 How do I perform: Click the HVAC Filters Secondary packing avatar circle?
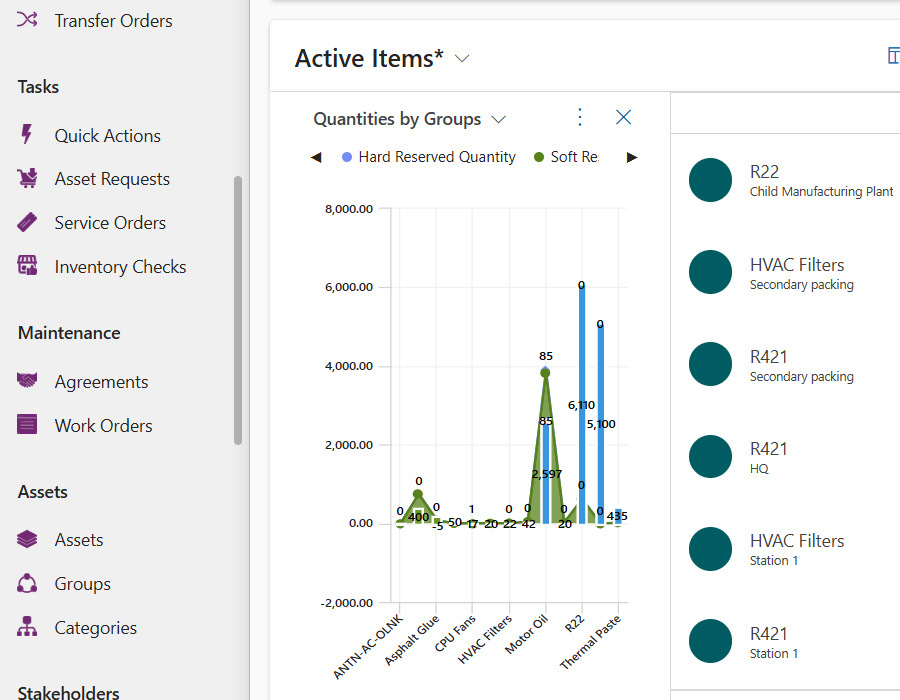pyautogui.click(x=710, y=272)
